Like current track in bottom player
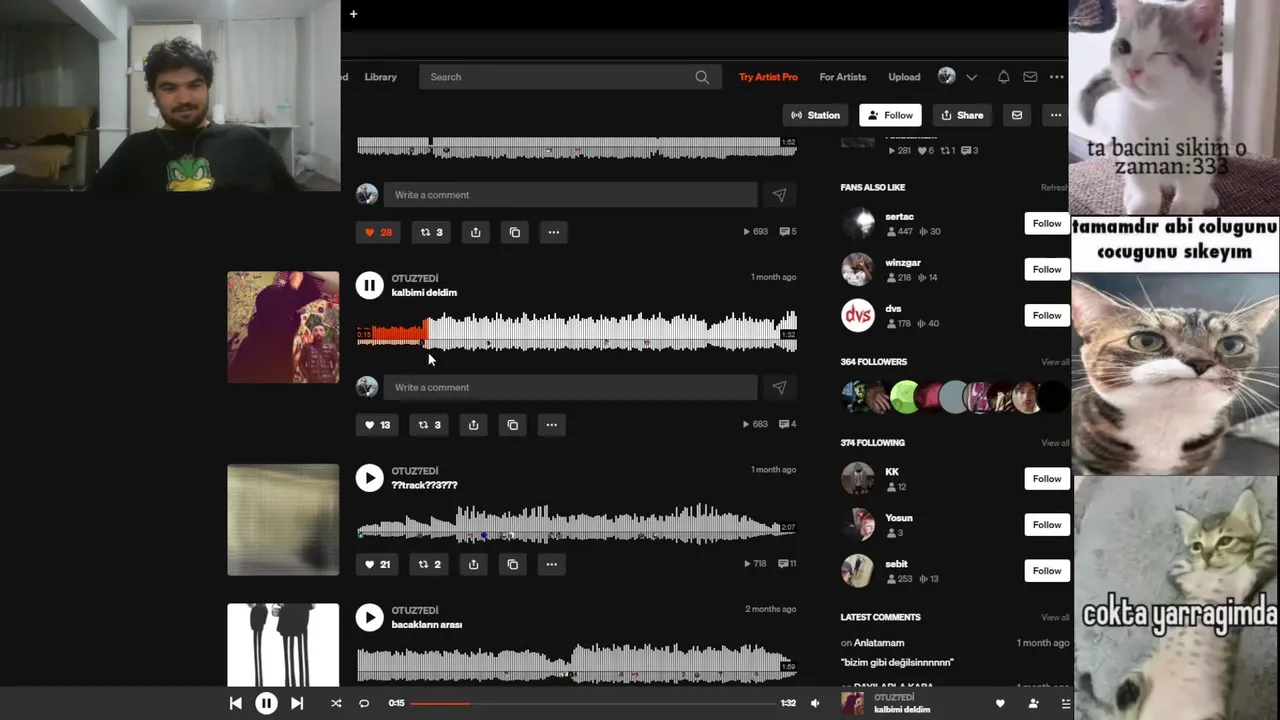 (1000, 703)
